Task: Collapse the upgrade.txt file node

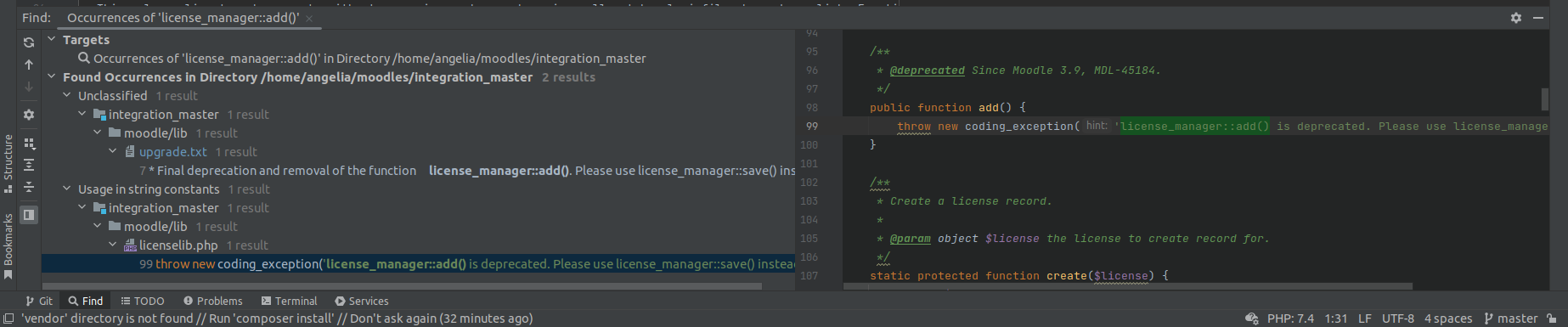Action: pos(113,151)
